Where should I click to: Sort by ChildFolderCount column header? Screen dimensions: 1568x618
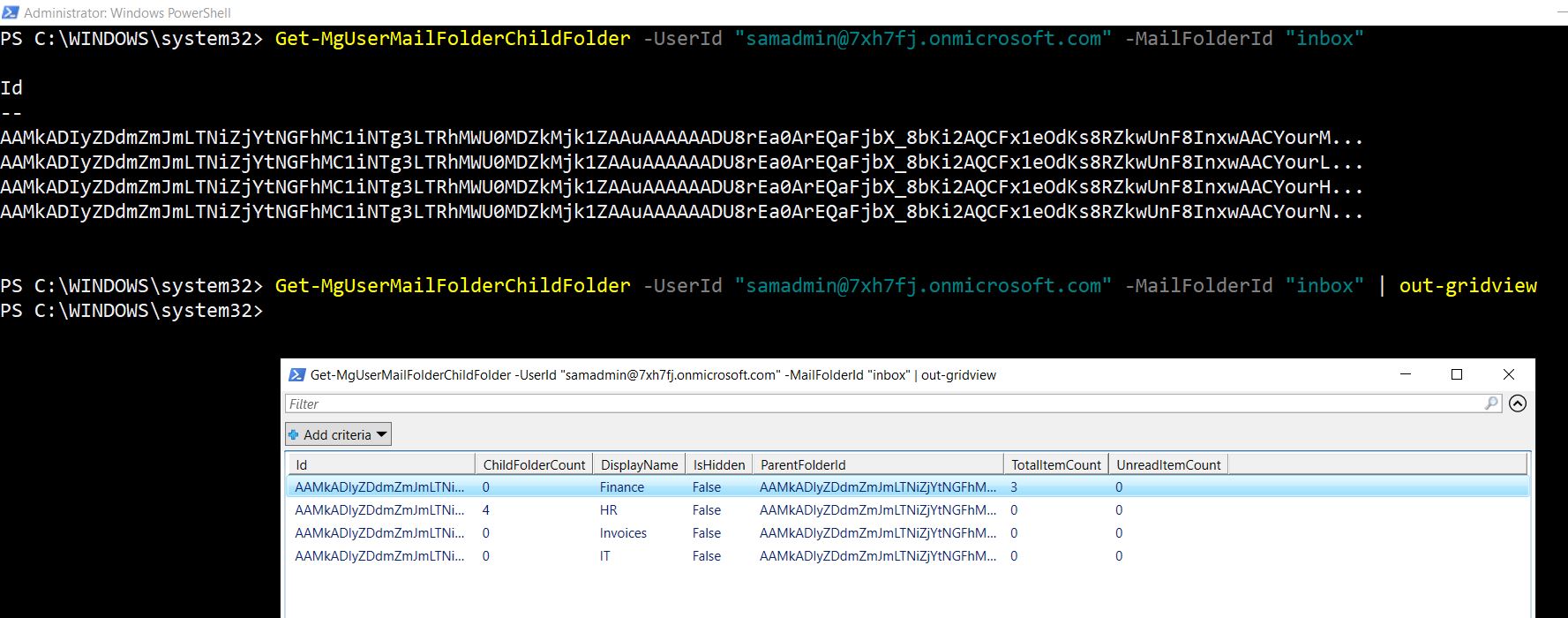[x=534, y=464]
